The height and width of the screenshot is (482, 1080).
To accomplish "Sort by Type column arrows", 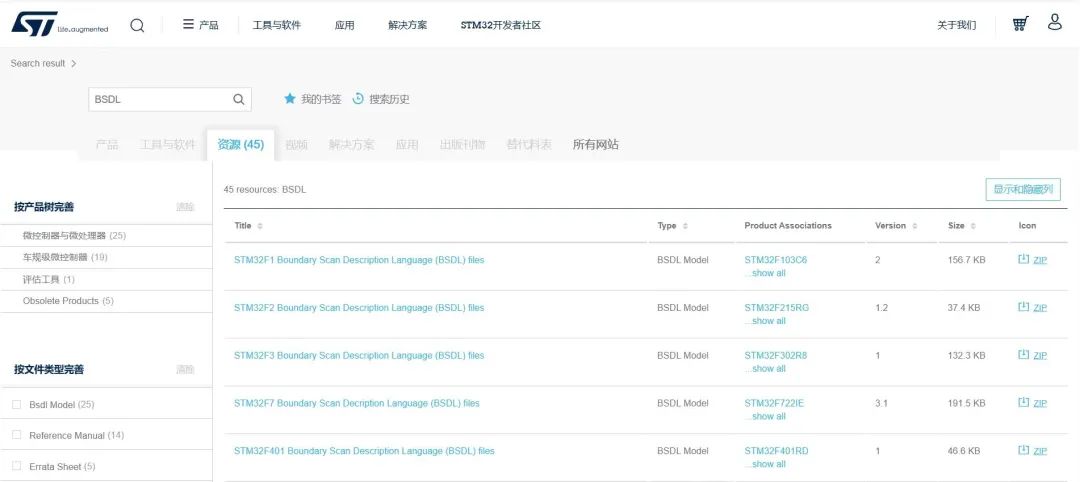I will 685,226.
